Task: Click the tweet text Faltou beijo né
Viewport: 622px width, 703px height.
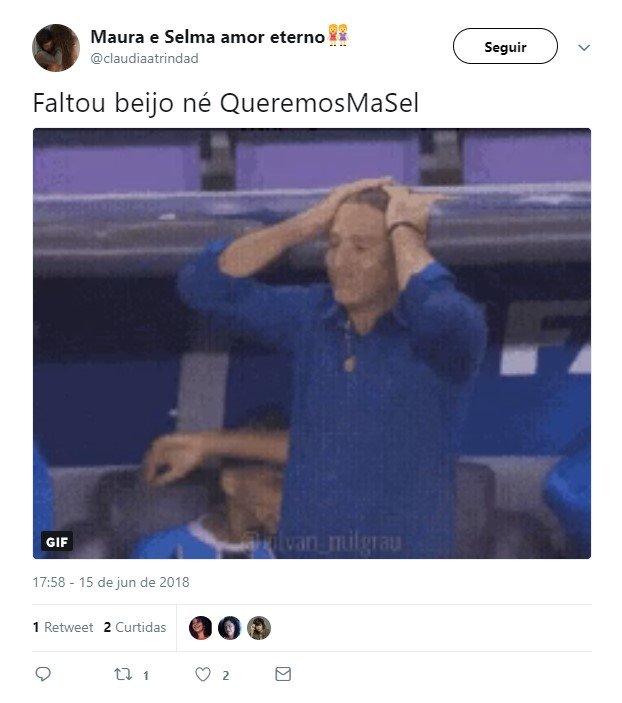Action: point(122,103)
